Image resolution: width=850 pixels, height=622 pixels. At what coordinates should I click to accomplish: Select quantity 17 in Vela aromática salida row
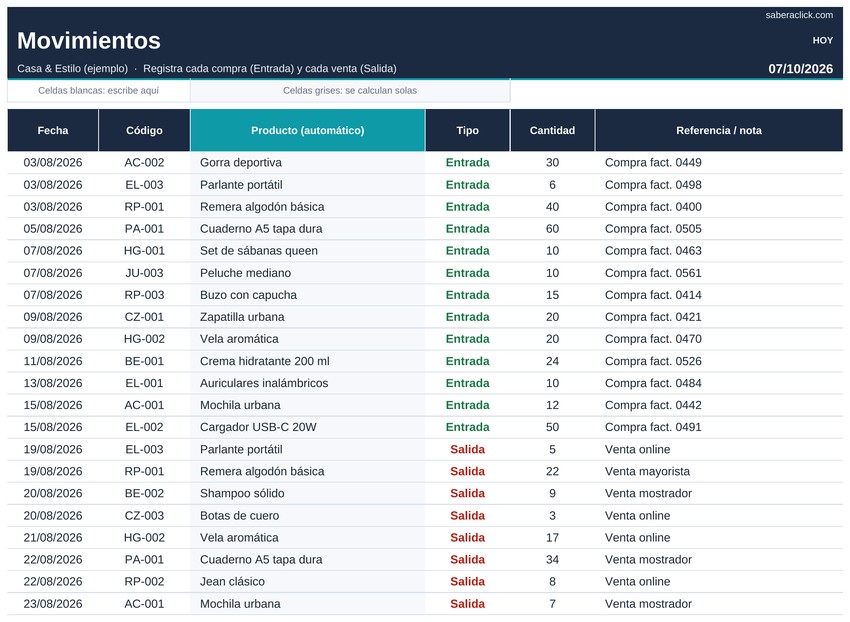pyautogui.click(x=552, y=537)
